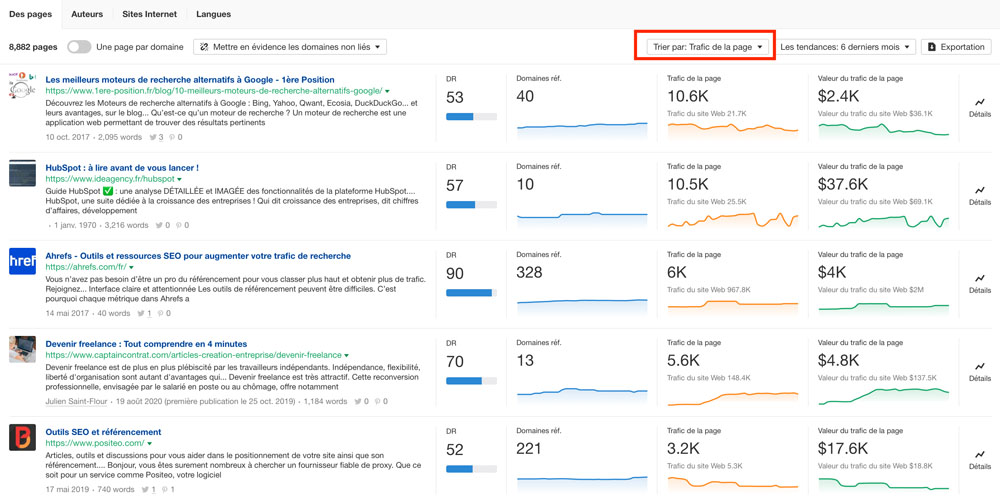
Task: Click orange traffic chart showing 10.5K
Action: pos(733,220)
